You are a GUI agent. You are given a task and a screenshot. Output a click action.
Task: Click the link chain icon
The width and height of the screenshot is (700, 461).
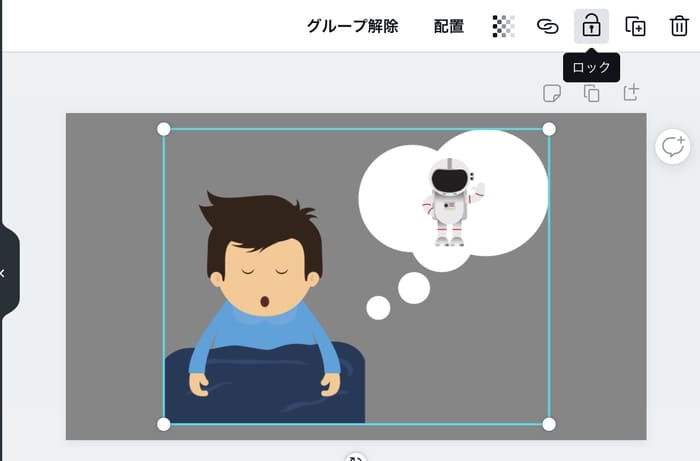[x=547, y=26]
